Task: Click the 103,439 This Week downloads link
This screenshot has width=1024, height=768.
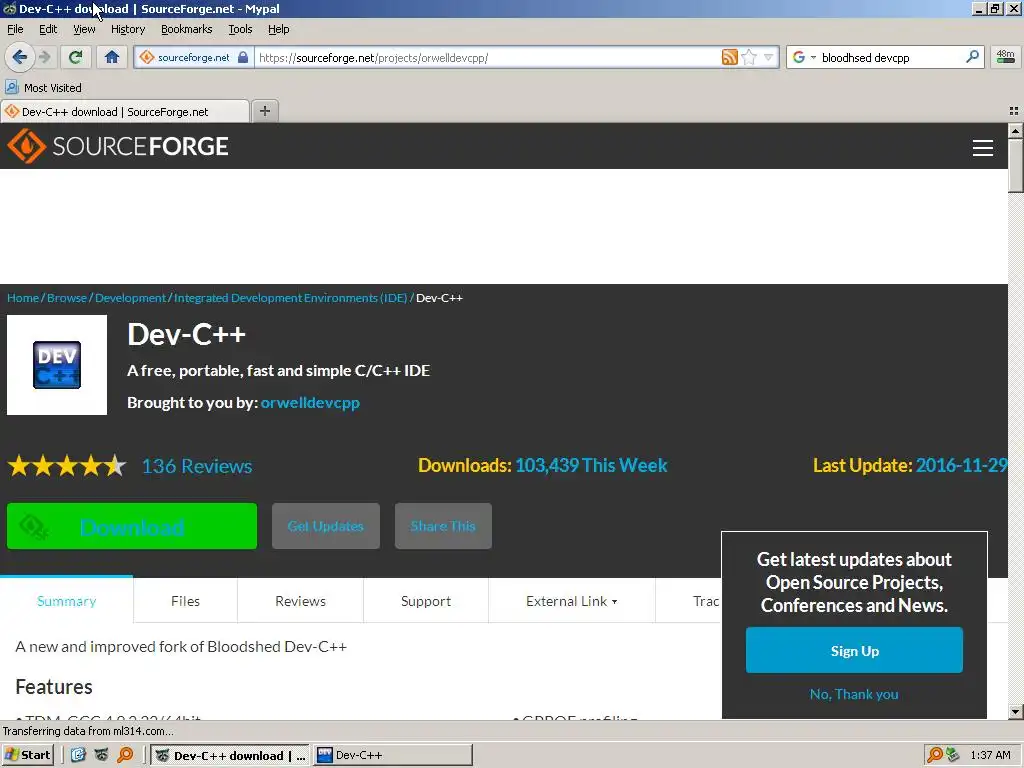Action: [x=591, y=466]
